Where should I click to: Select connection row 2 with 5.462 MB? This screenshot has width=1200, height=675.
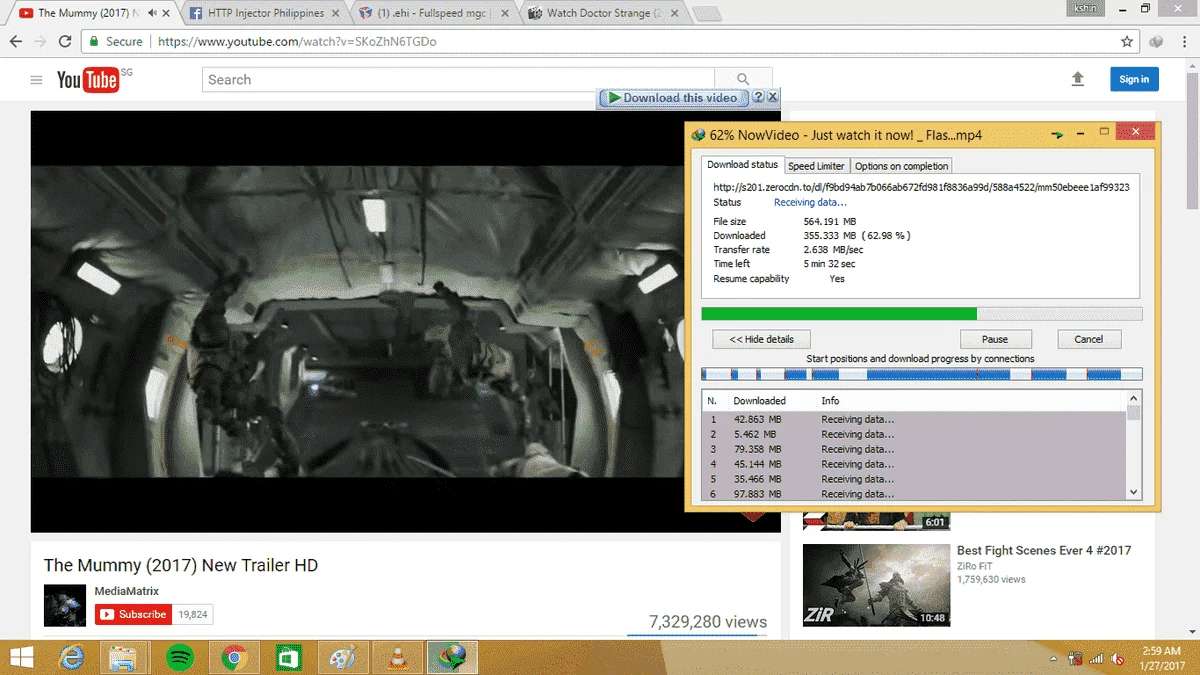coord(915,435)
